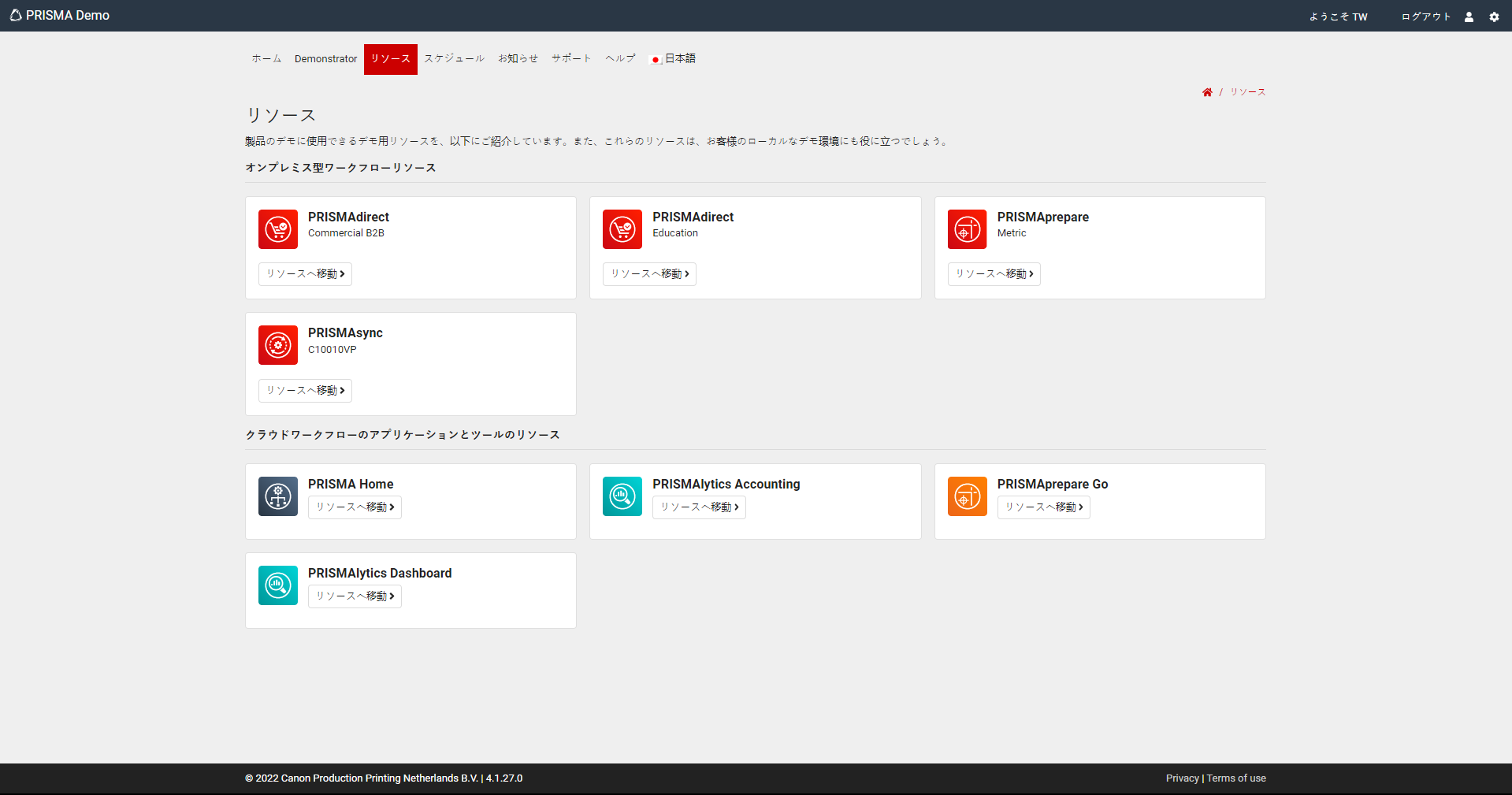This screenshot has width=1512, height=795.
Task: Click the リソース breadcrumb link
Action: (1248, 92)
